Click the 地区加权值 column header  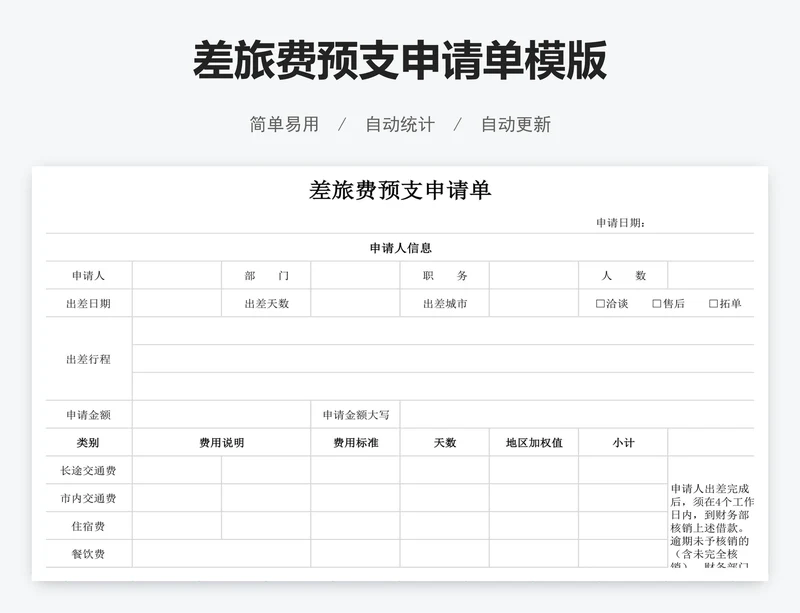(x=533, y=443)
